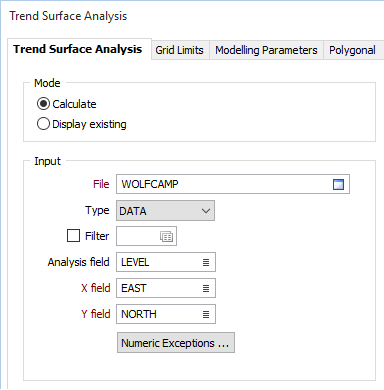Click the Numeric Exceptions button
The width and height of the screenshot is (384, 390).
coord(176,343)
